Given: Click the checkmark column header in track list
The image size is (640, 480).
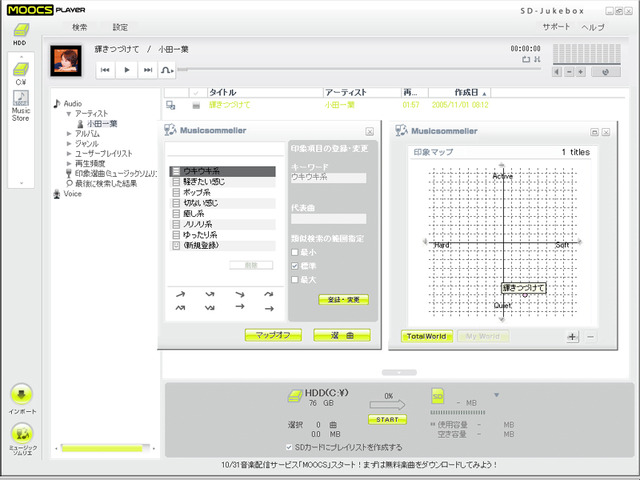Looking at the screenshot, I should click(197, 93).
